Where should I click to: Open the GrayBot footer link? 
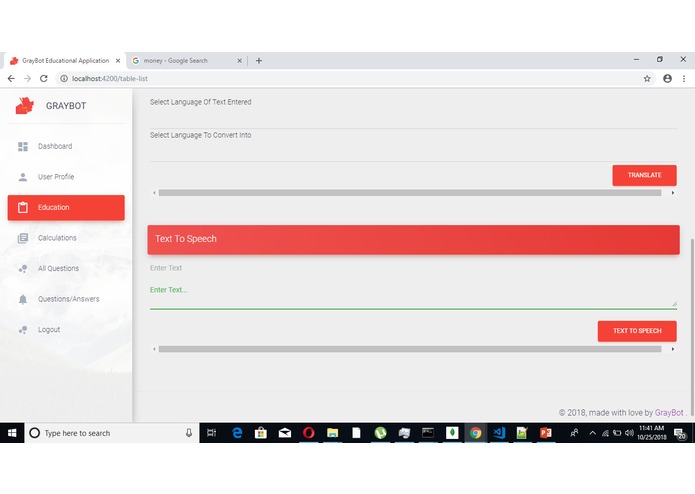pyautogui.click(x=669, y=412)
